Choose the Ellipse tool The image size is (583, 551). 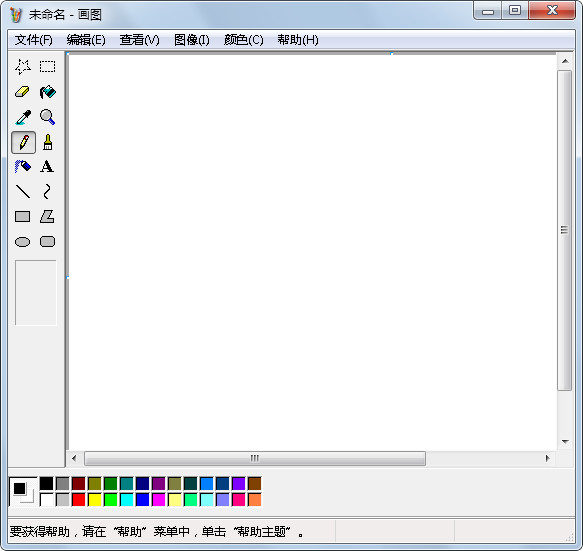(23, 242)
